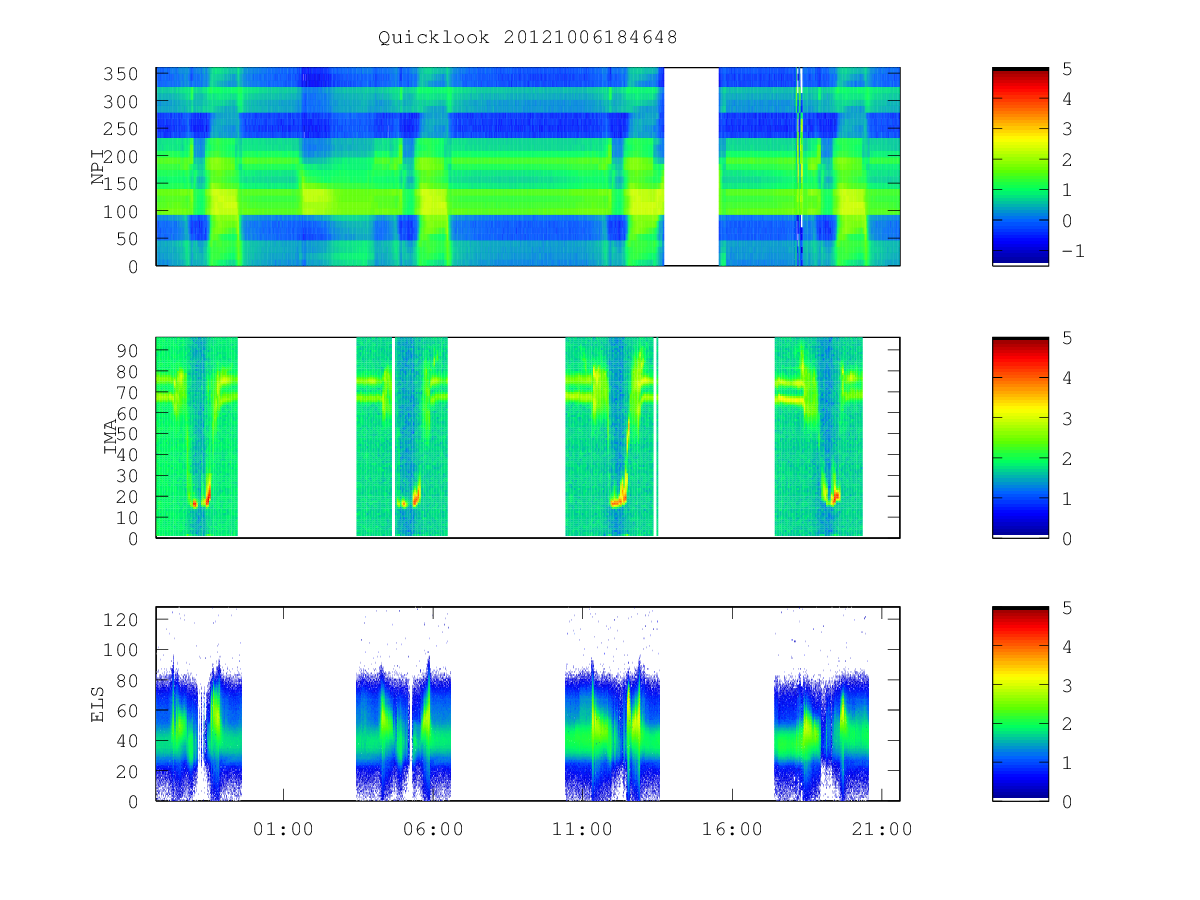Click the 21:00 time axis label

tap(882, 829)
